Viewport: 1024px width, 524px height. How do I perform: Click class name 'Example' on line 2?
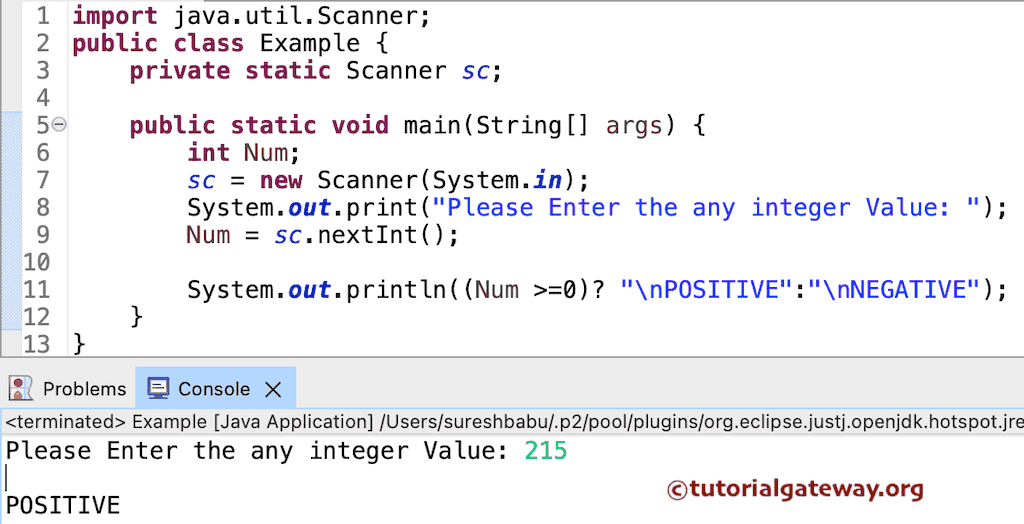coord(310,43)
